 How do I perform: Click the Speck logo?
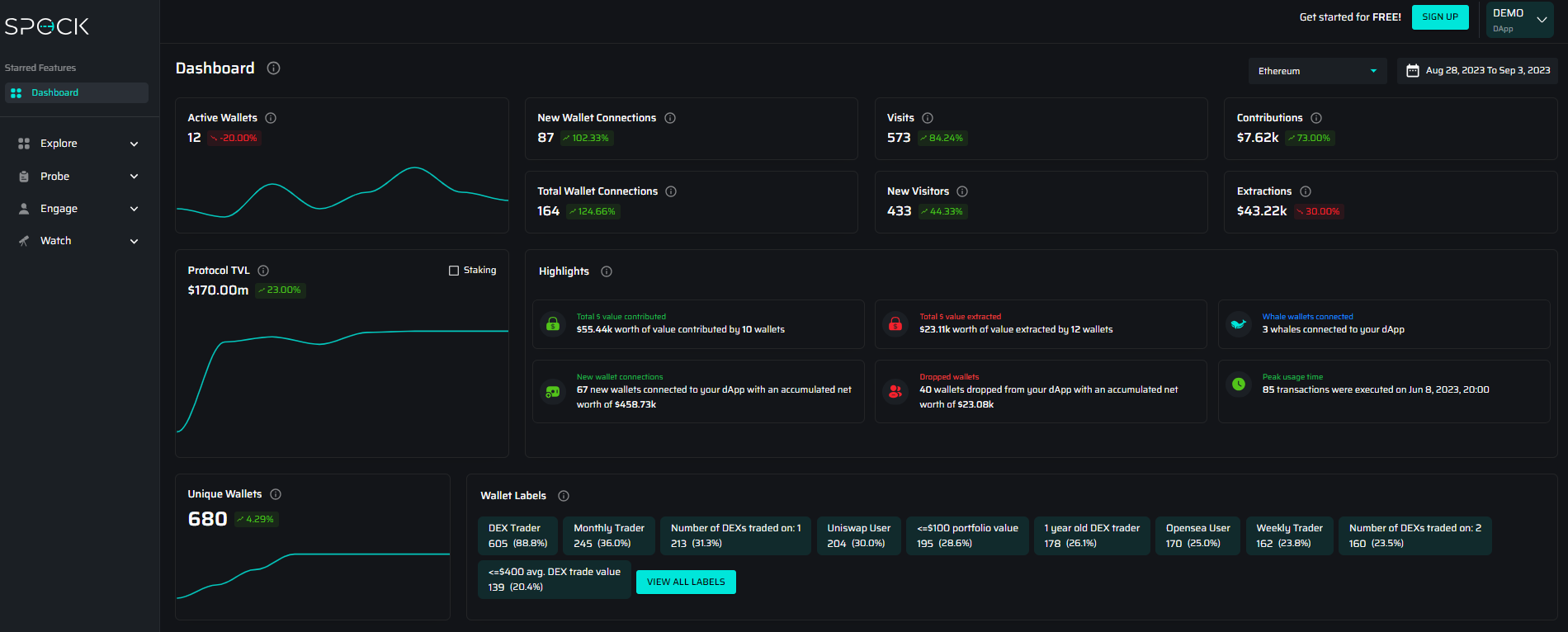point(47,26)
